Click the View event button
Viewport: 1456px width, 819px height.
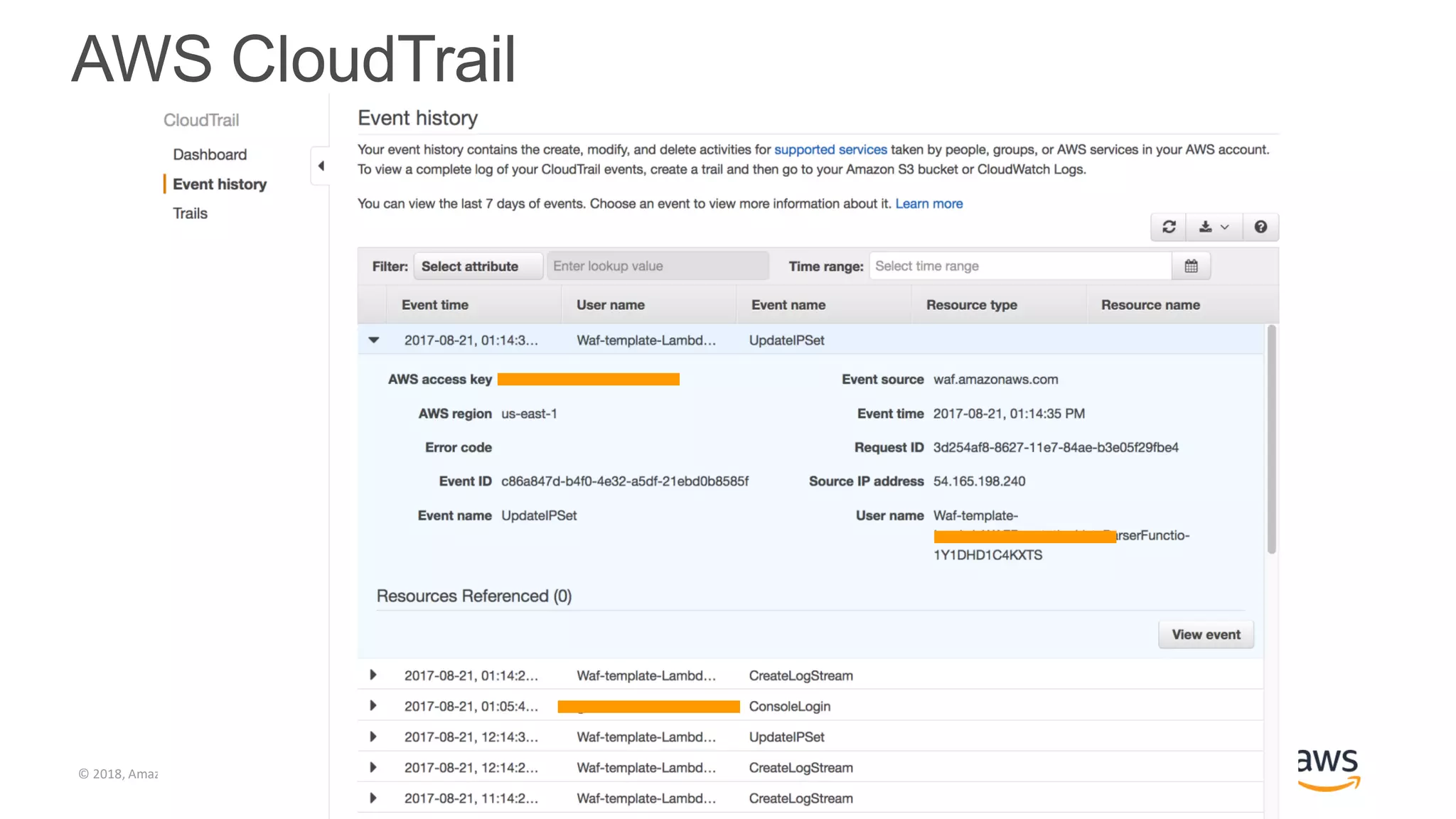point(1206,634)
